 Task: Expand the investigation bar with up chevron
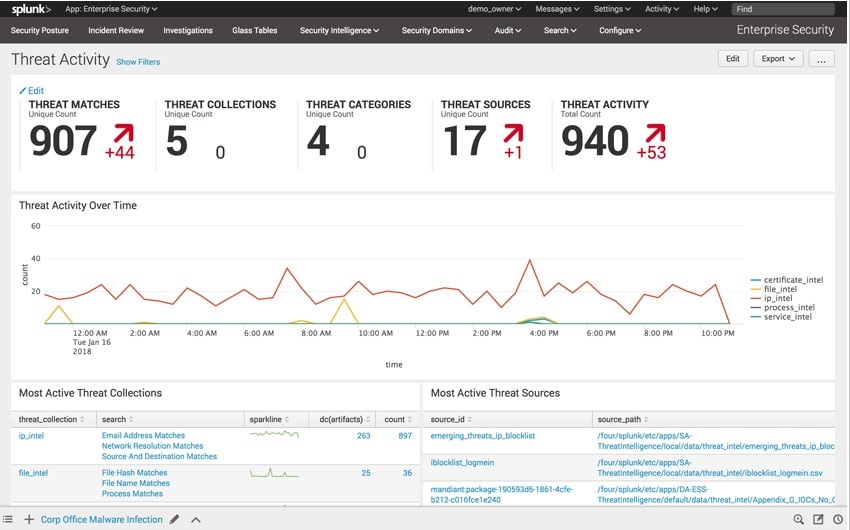196,520
